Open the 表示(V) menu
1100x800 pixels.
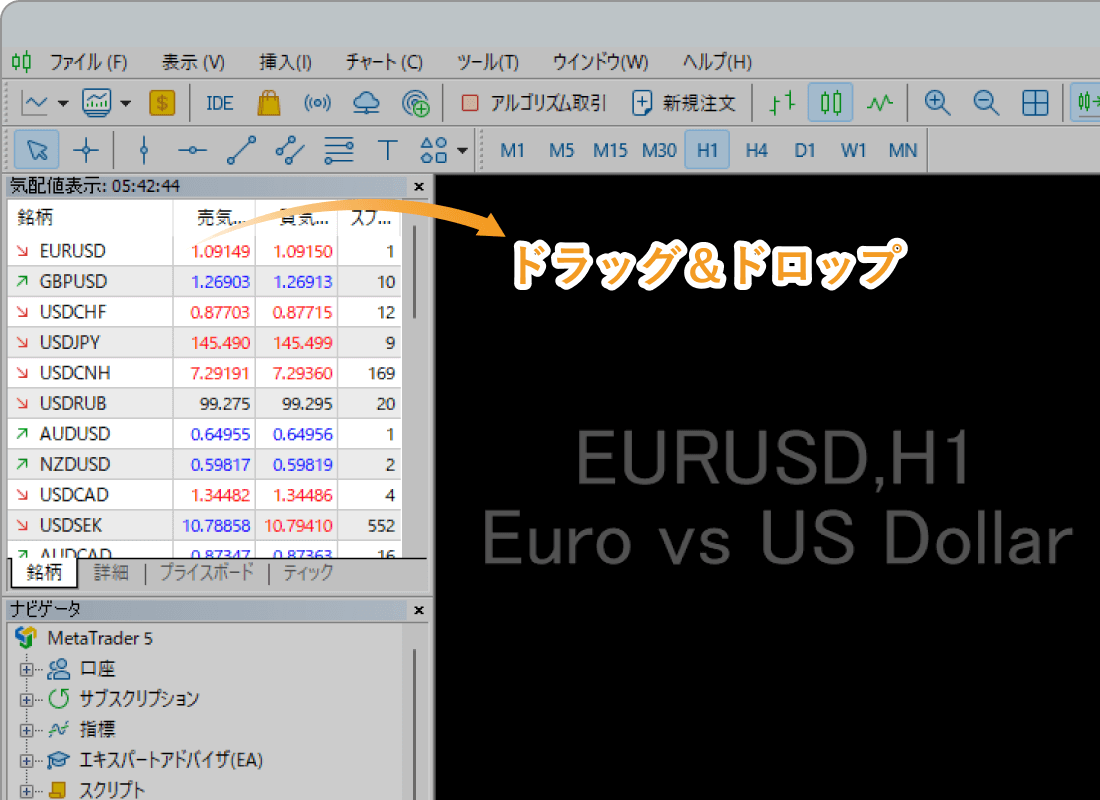193,62
